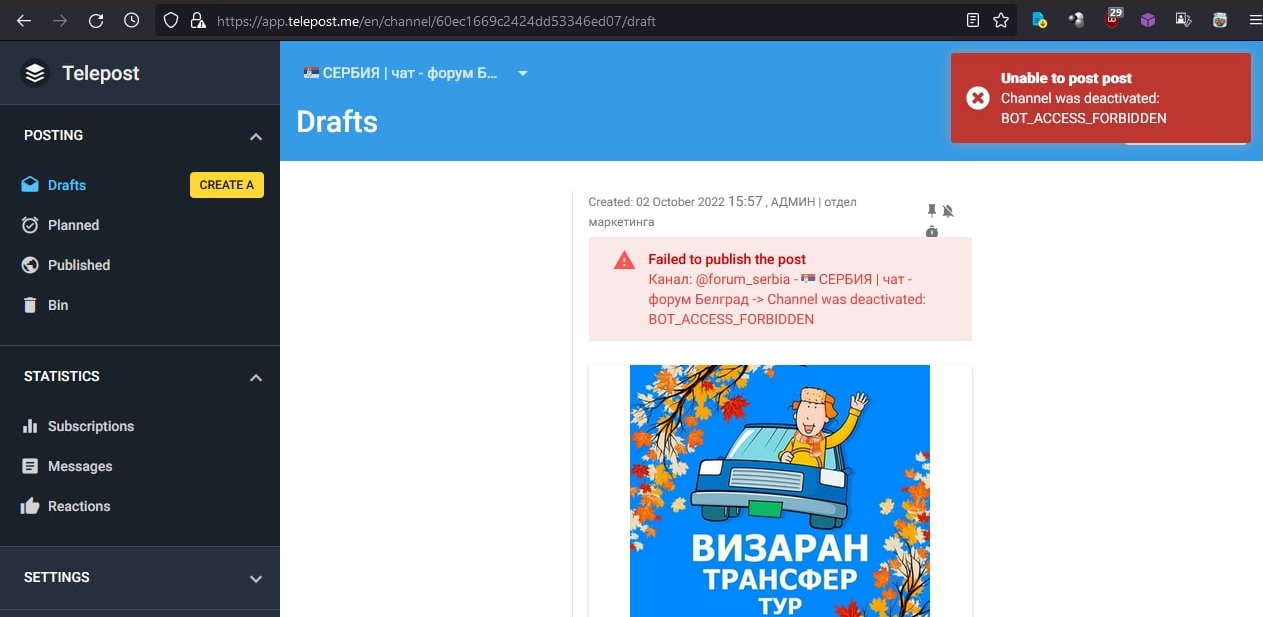Click the Telepost brand name
This screenshot has height=617, width=1263.
coord(101,73)
